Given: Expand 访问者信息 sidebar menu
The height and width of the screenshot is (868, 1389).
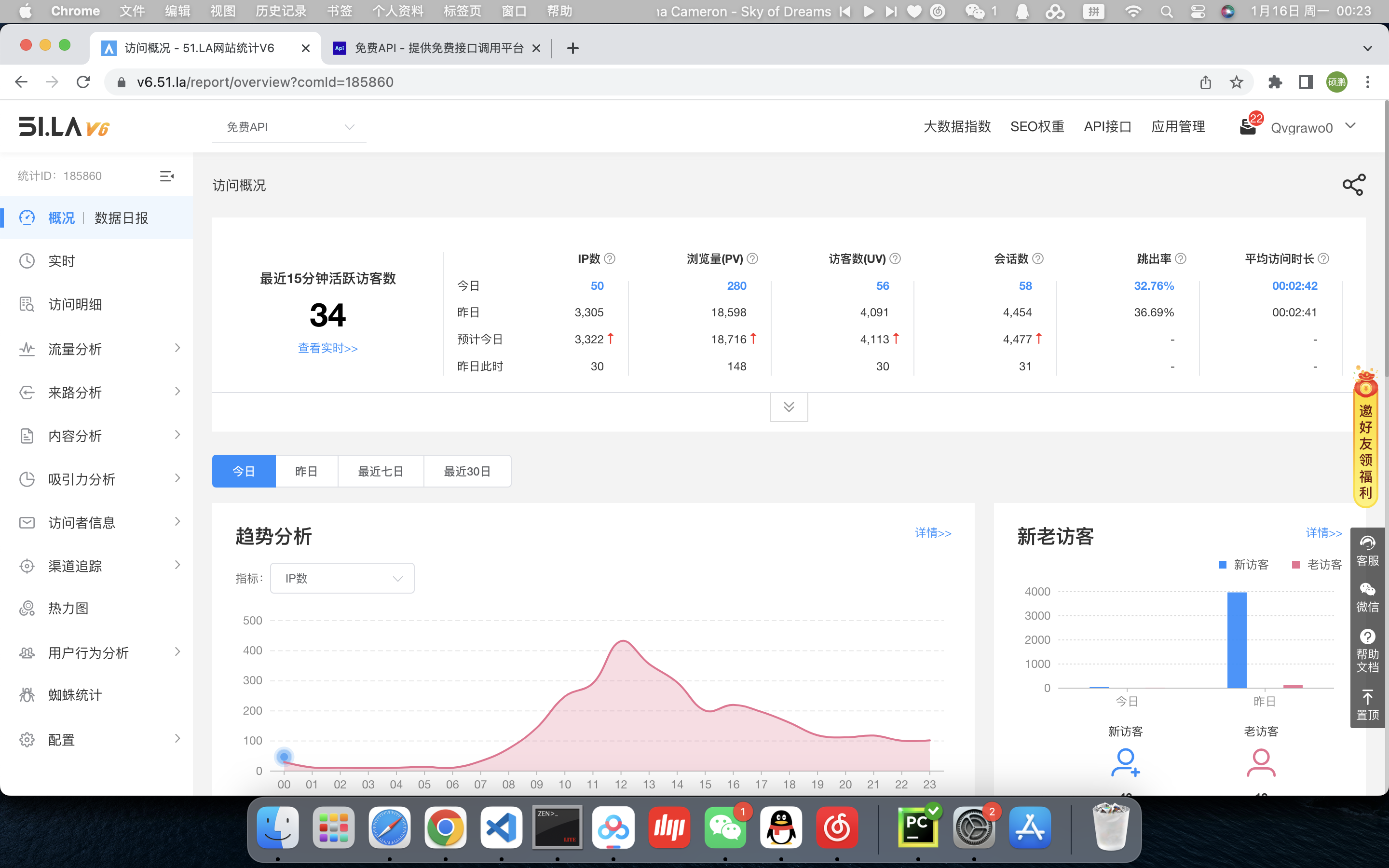Looking at the screenshot, I should (96, 522).
